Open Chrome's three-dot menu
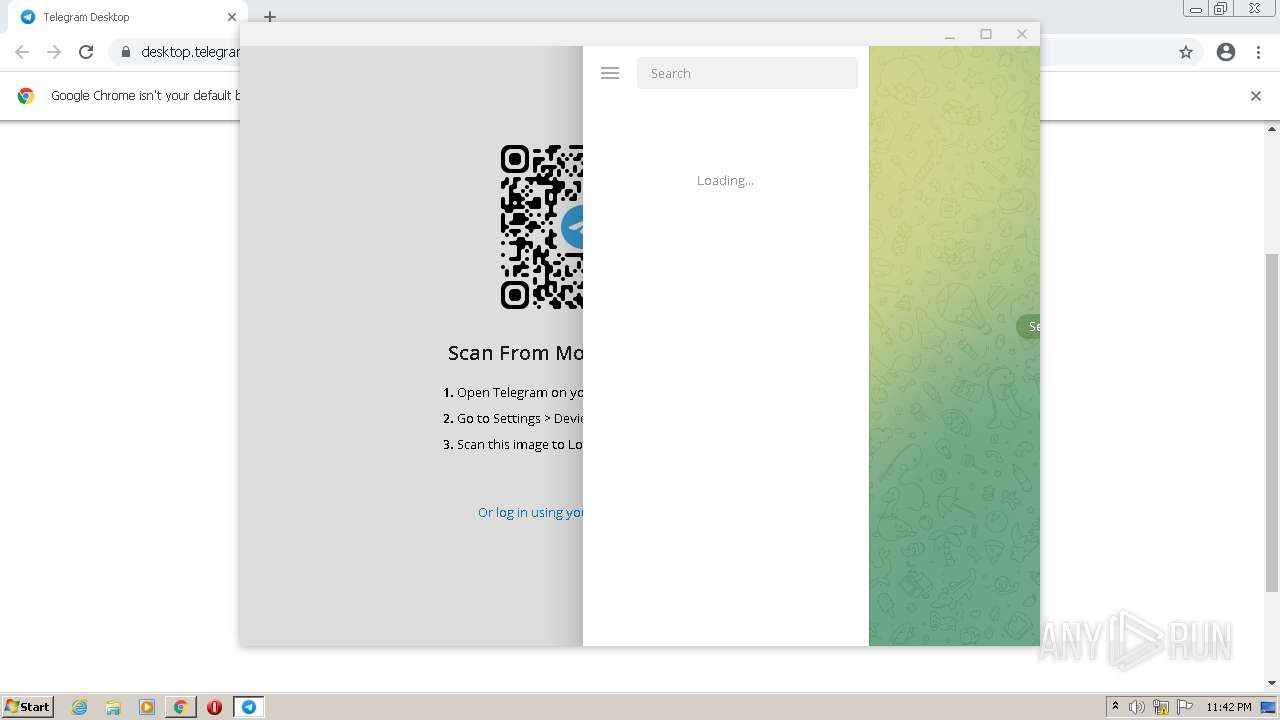 click(x=1258, y=52)
